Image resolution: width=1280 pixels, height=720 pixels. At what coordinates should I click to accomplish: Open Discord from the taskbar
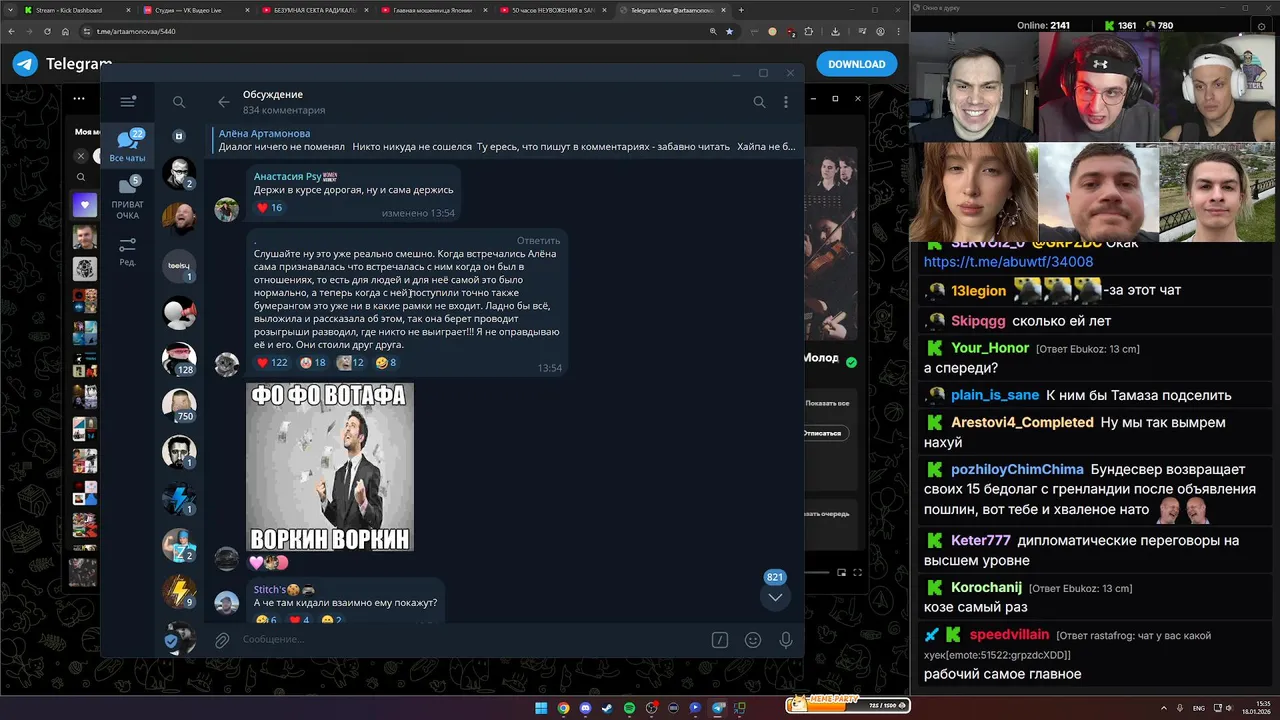point(585,708)
